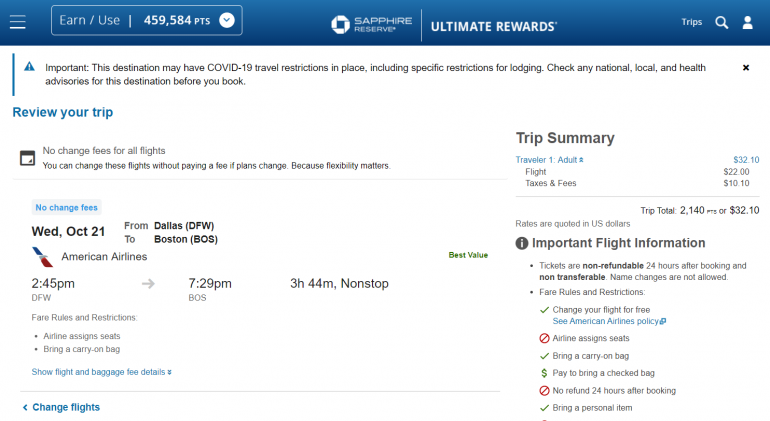Open See American Airlines policy link
Viewport: 770px width, 421px height.
click(609, 322)
